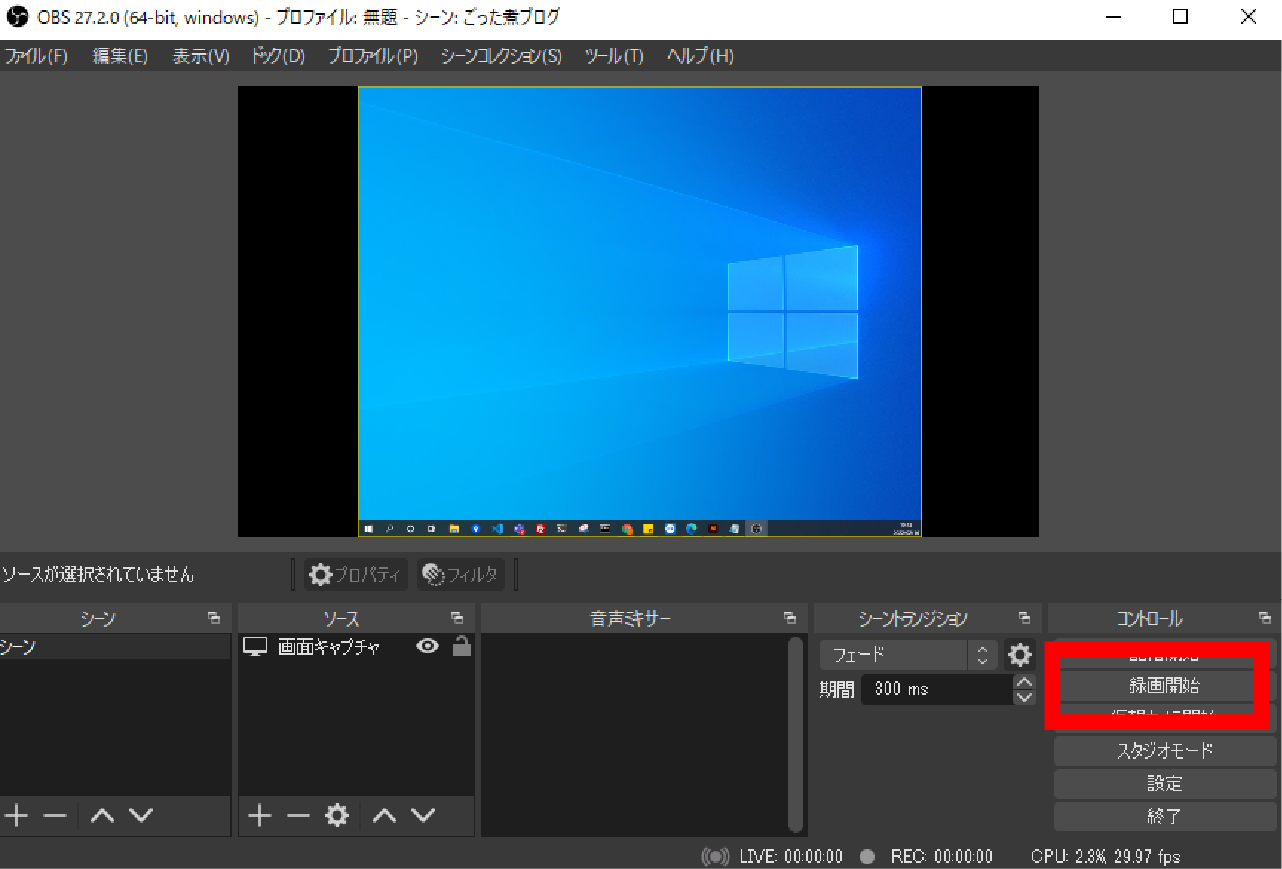Open source properties via the gear icon

point(337,816)
